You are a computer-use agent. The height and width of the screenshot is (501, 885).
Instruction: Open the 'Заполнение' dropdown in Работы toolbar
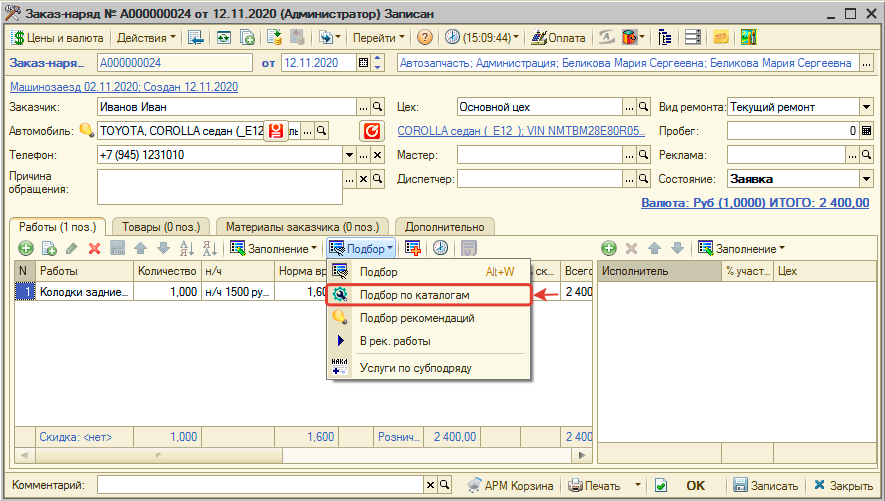click(x=274, y=248)
